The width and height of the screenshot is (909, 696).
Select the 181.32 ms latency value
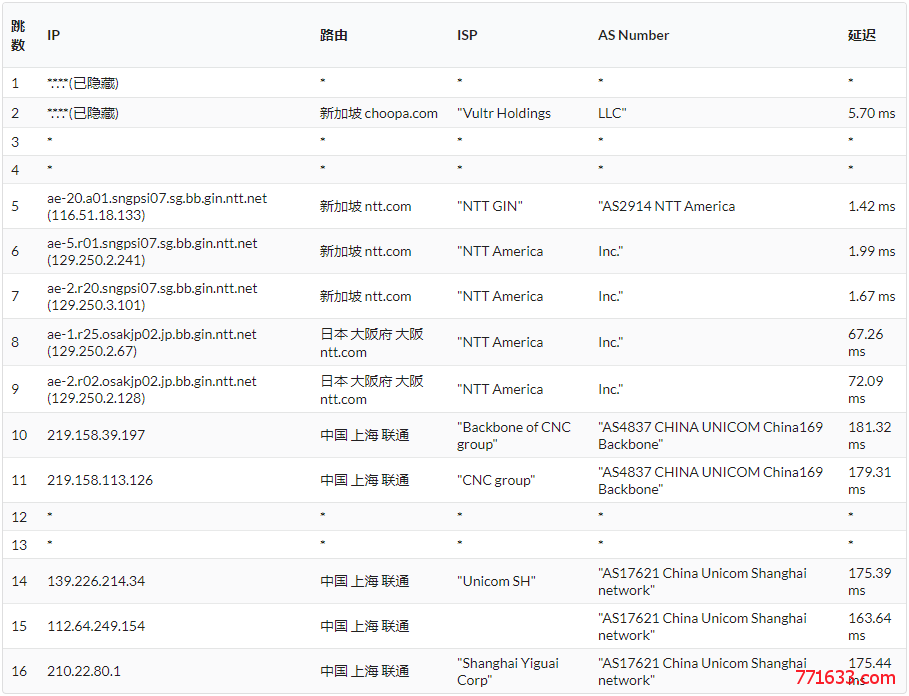(870, 435)
